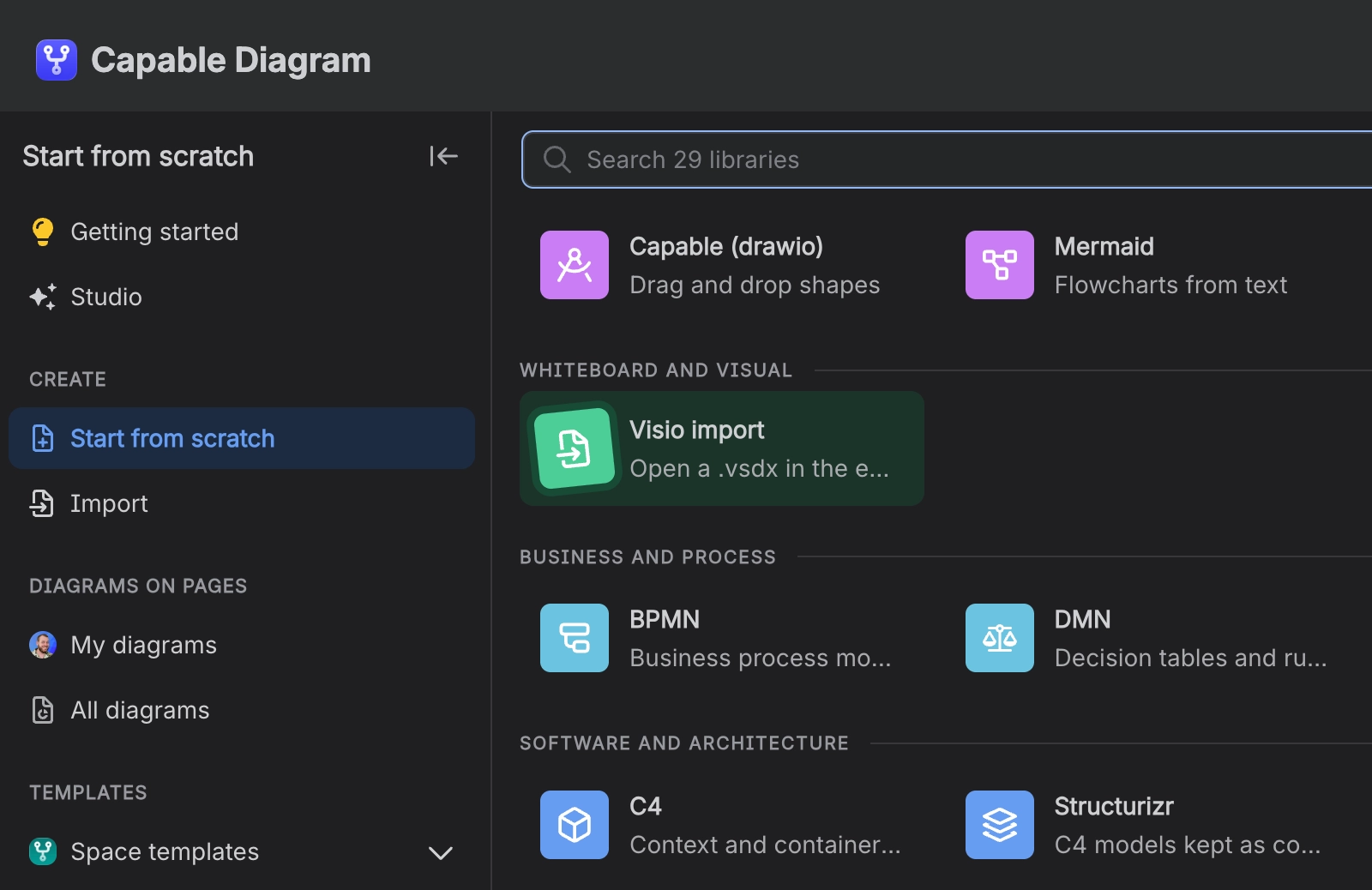
Task: Click the All diagrams document icon
Action: [x=42, y=710]
